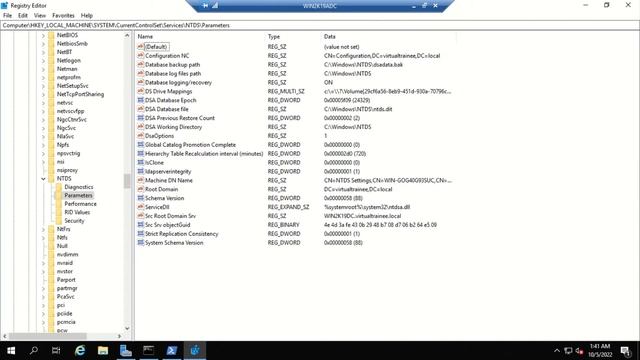The height and width of the screenshot is (360, 640).
Task: Select the Root Domain value name
Action: [x=162, y=189]
